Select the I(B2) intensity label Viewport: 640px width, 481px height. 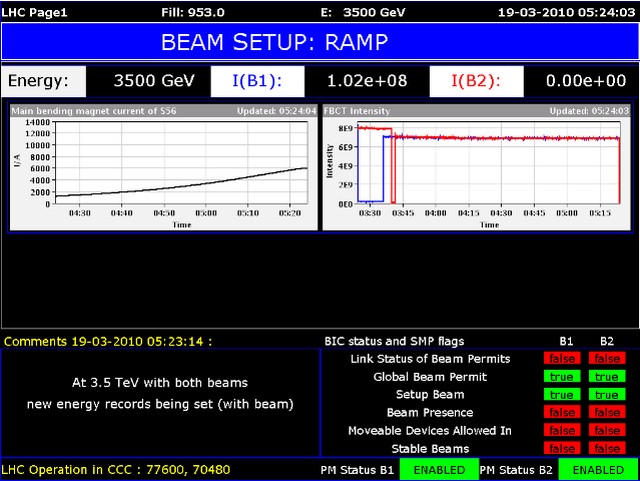click(476, 81)
